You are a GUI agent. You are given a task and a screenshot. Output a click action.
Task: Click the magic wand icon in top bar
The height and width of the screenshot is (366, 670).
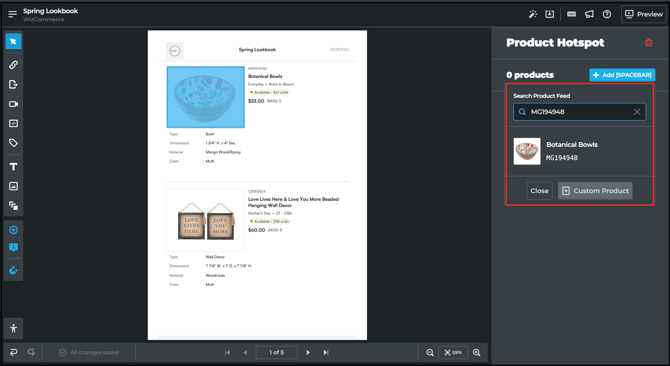tap(533, 14)
